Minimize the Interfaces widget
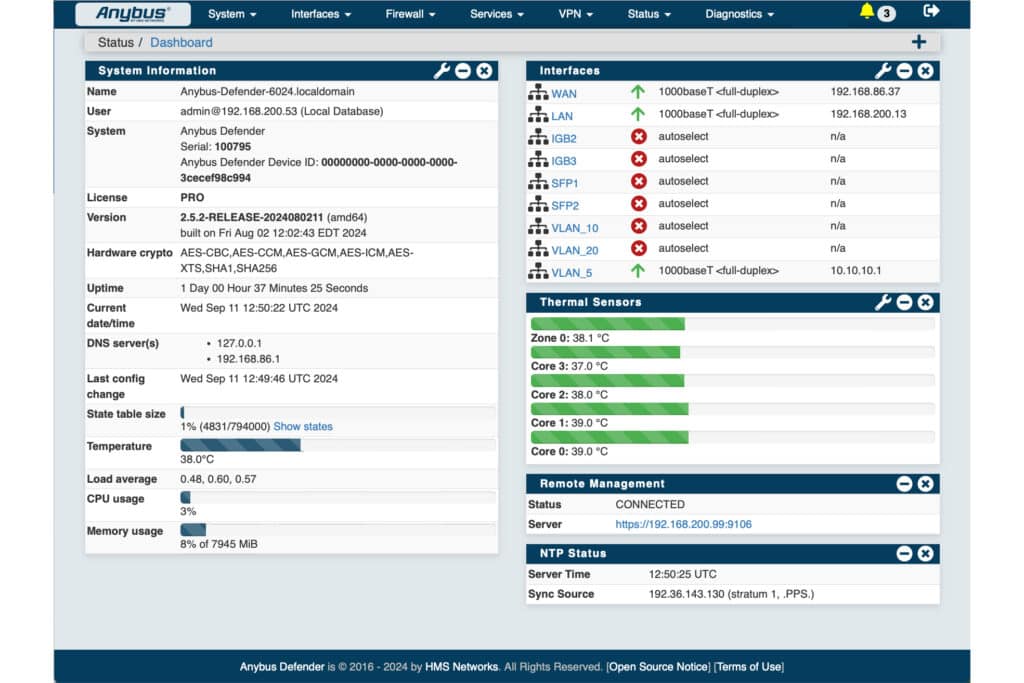Image resolution: width=1024 pixels, height=683 pixels. click(x=904, y=71)
